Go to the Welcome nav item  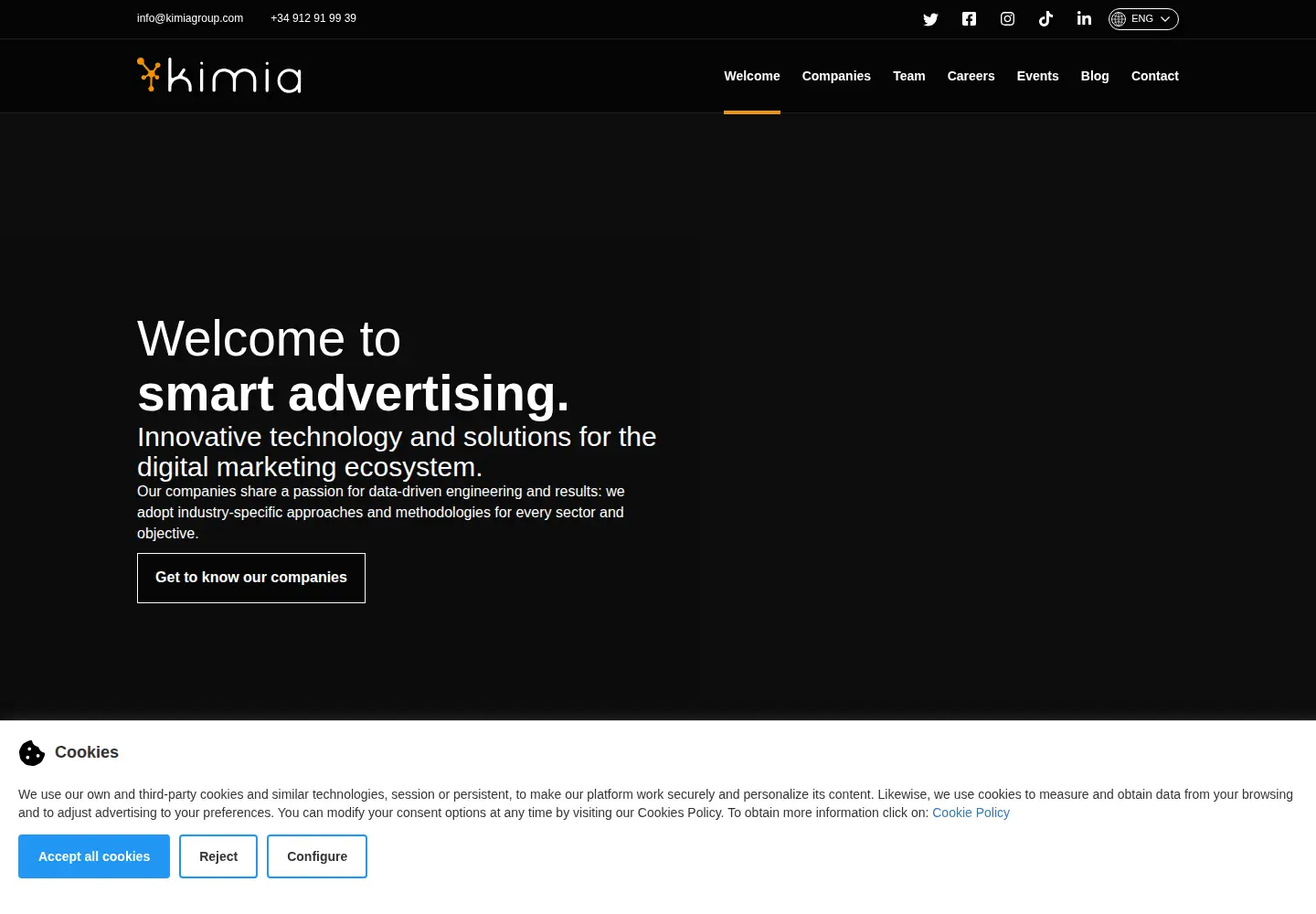pos(752,76)
